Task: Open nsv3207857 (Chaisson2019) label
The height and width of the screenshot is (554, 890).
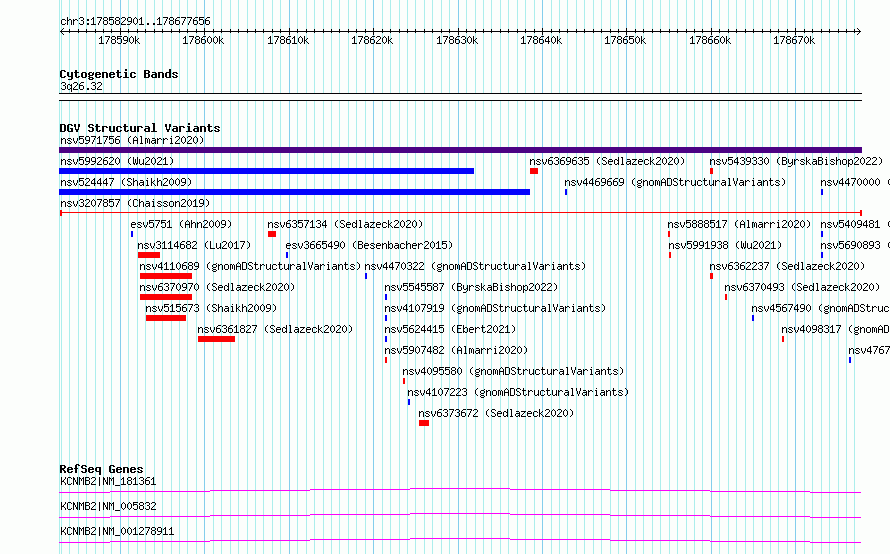Action: pos(135,203)
